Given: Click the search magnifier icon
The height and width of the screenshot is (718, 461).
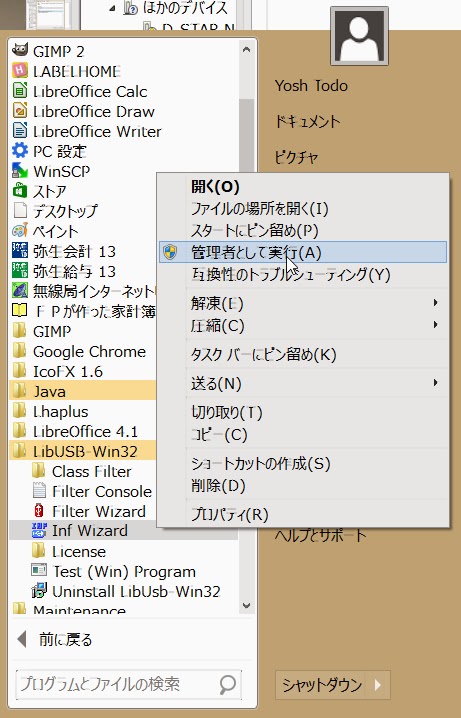Looking at the screenshot, I should [x=228, y=684].
